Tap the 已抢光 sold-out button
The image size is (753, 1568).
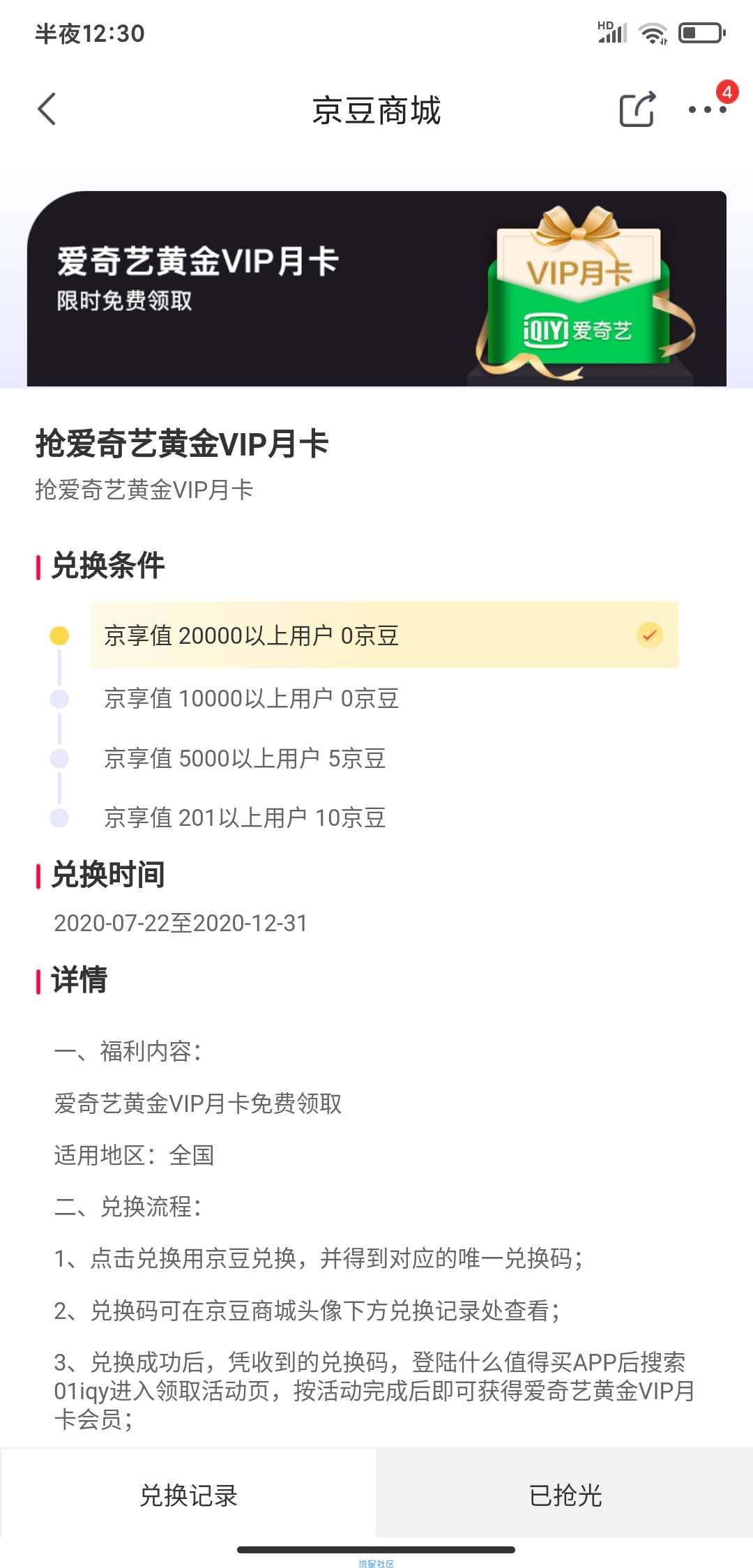pyautogui.click(x=565, y=1495)
